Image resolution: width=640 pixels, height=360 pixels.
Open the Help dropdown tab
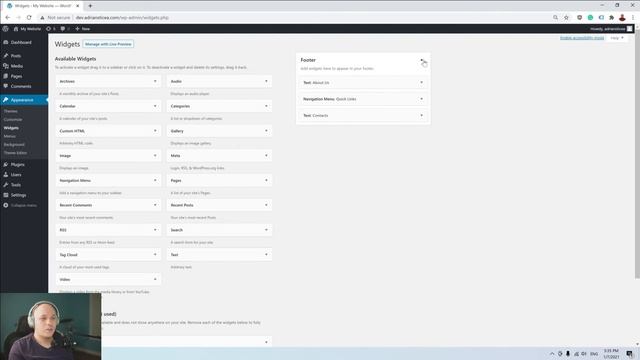(x=617, y=38)
